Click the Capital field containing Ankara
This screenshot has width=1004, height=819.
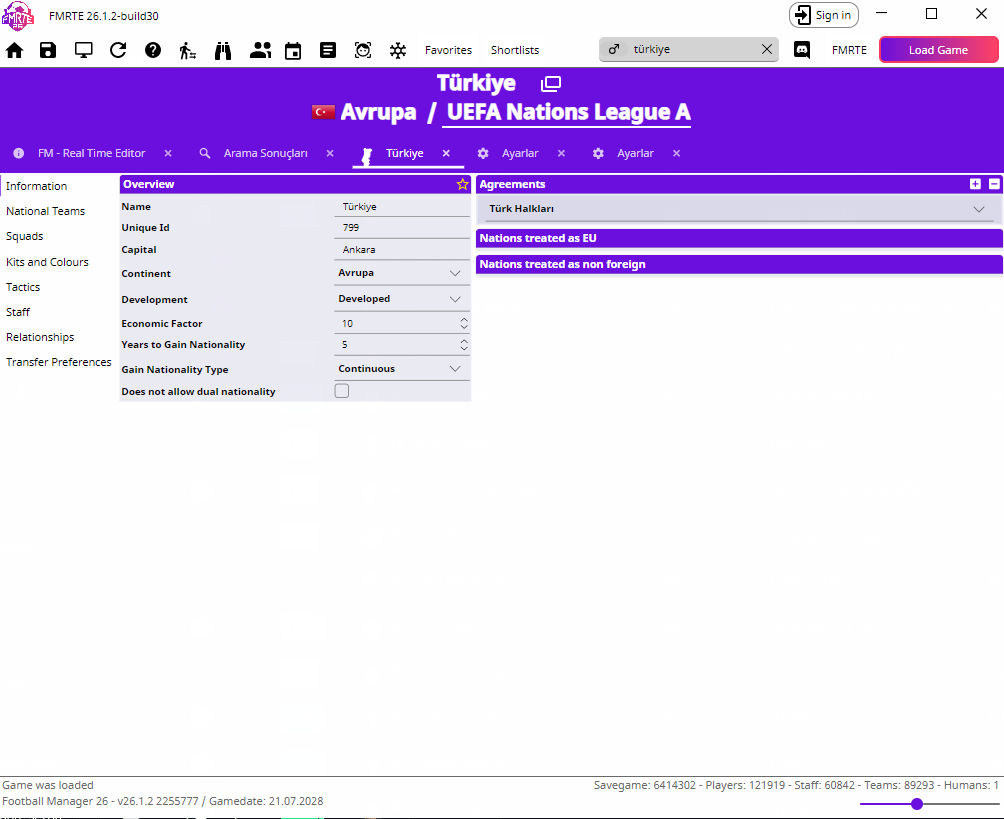[x=402, y=250]
